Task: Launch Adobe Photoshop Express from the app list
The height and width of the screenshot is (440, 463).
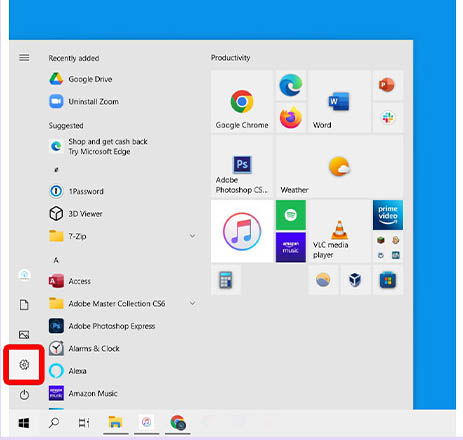Action: [x=124, y=326]
